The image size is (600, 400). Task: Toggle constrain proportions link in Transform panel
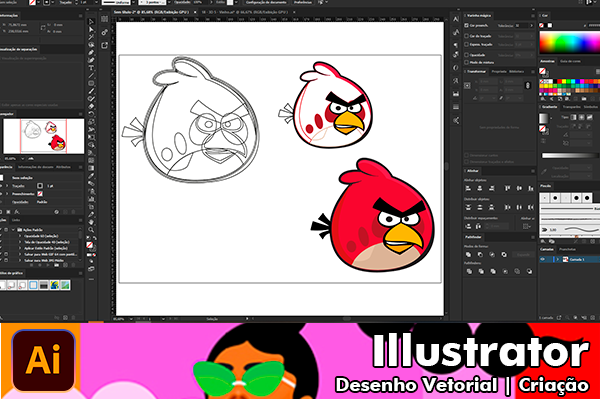(x=528, y=85)
